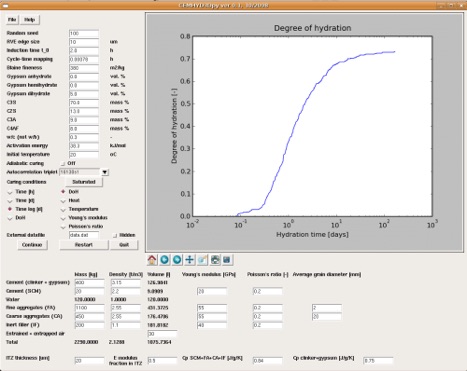Focus the Initial temperature field
The image size is (467, 371).
point(84,155)
